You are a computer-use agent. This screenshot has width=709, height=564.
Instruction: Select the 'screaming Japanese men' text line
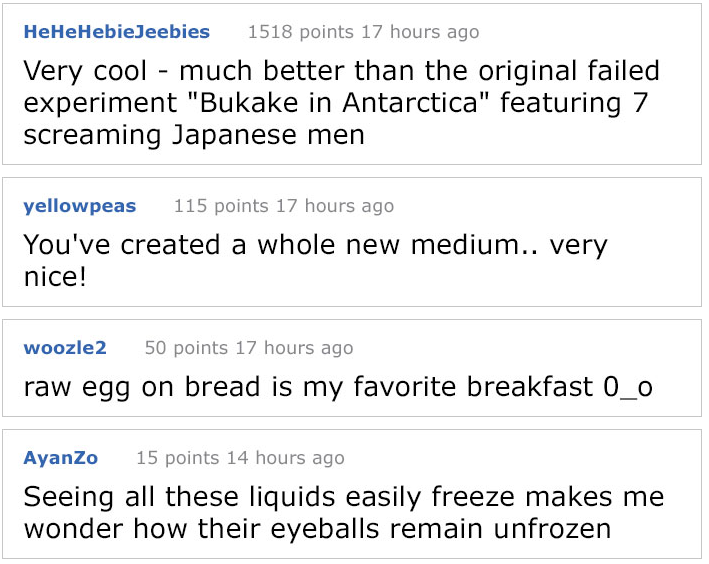(194, 135)
